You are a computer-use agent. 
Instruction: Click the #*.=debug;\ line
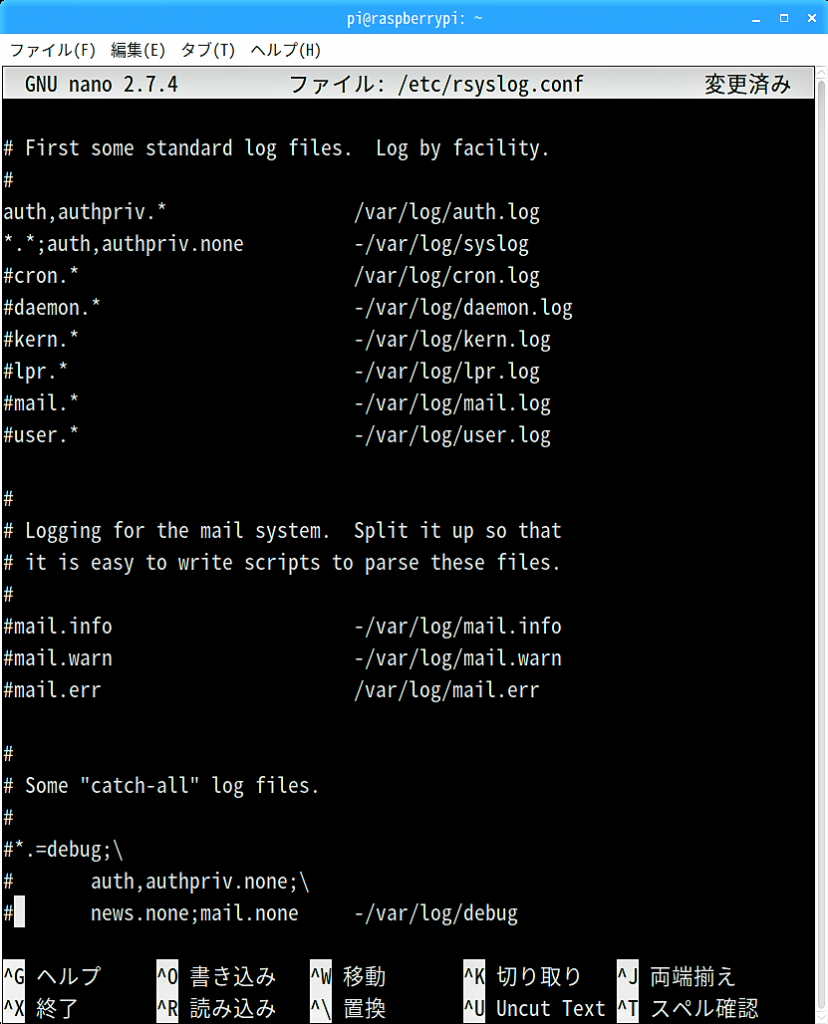click(63, 849)
